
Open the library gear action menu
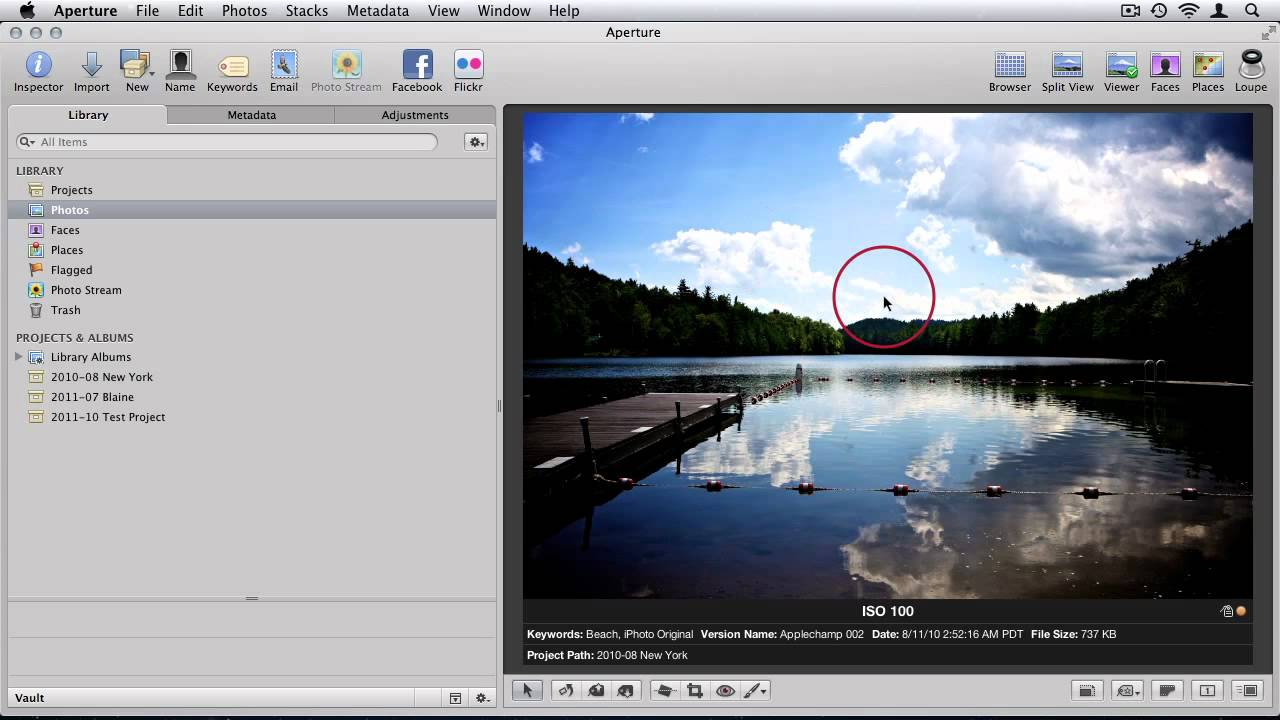click(476, 142)
